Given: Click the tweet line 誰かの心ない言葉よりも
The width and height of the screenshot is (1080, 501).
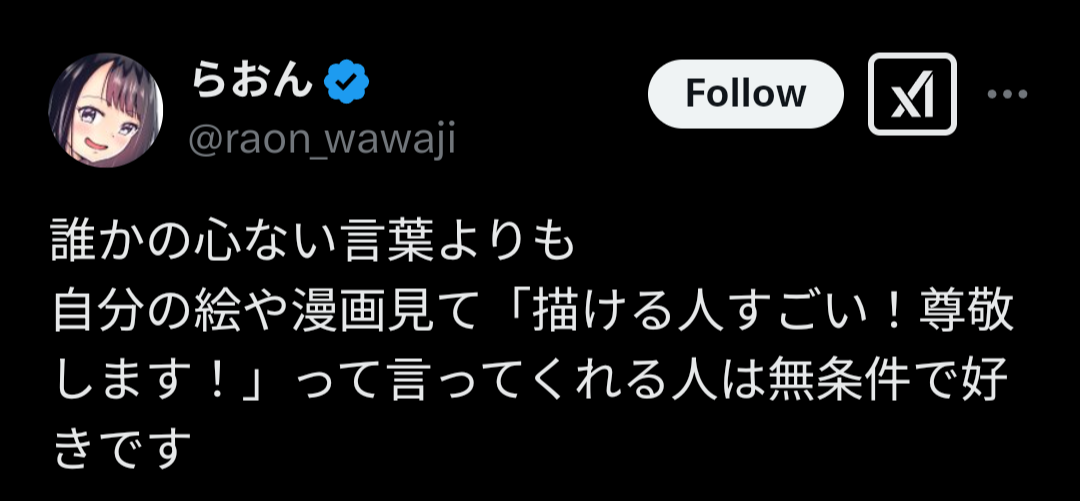Looking at the screenshot, I should (x=312, y=247).
